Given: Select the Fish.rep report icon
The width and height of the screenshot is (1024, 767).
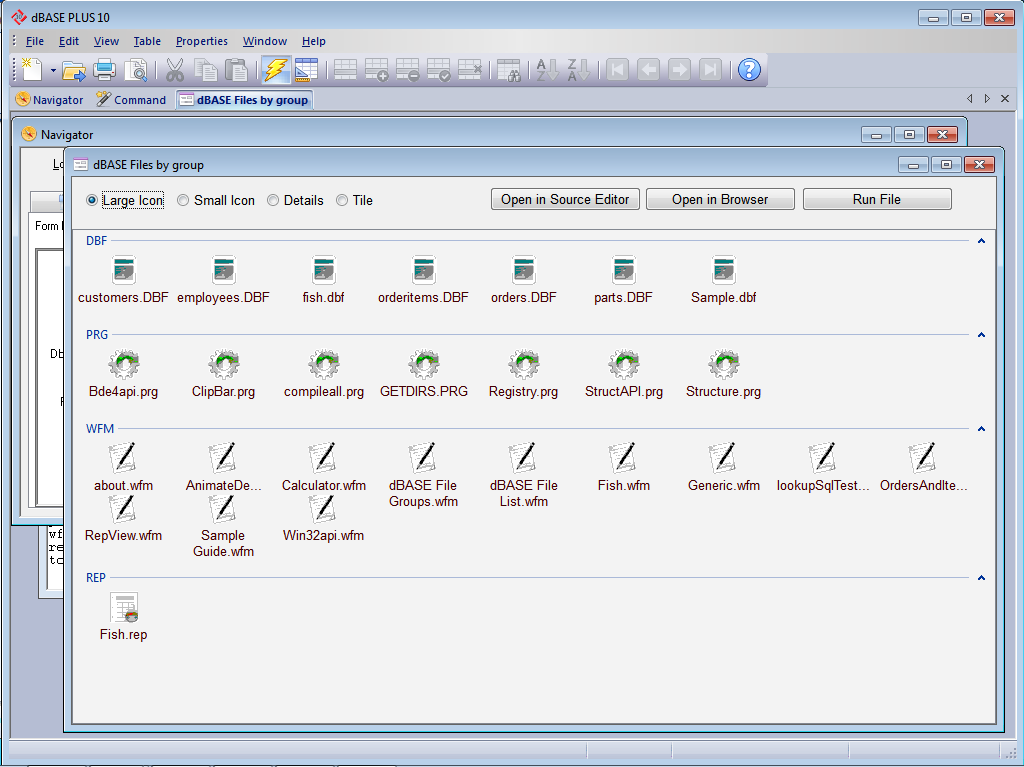Looking at the screenshot, I should coord(123,608).
